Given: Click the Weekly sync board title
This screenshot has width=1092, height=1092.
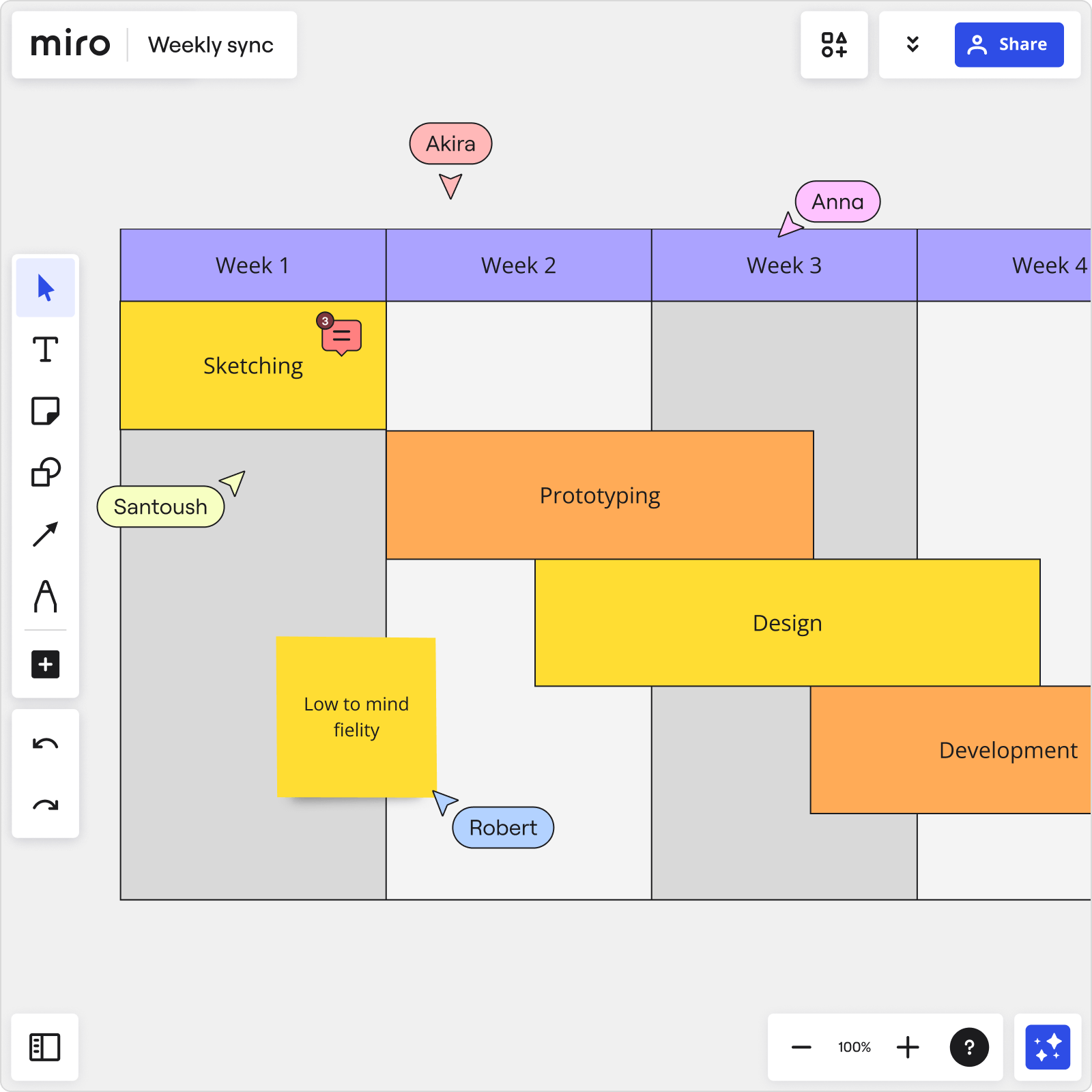Looking at the screenshot, I should 211,45.
